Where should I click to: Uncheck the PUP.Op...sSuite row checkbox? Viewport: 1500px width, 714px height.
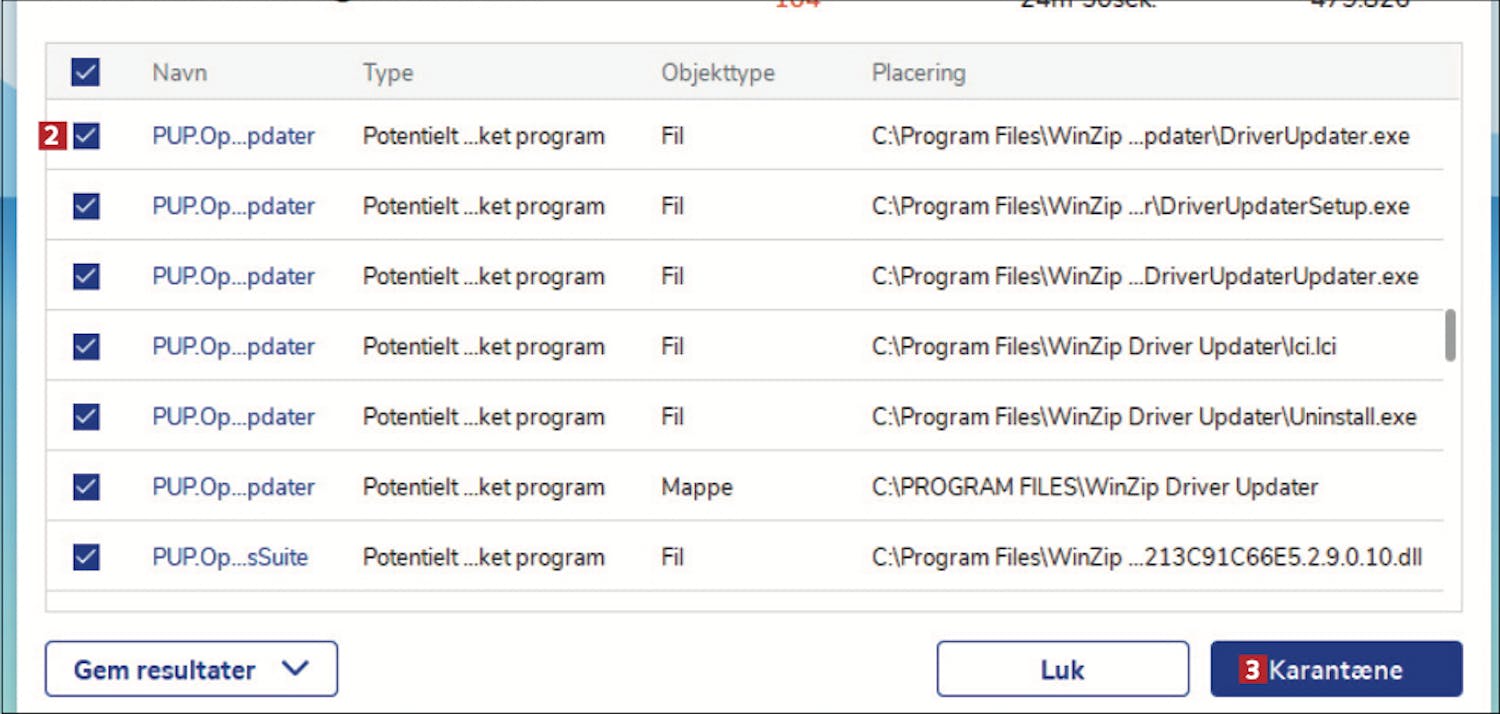point(86,557)
